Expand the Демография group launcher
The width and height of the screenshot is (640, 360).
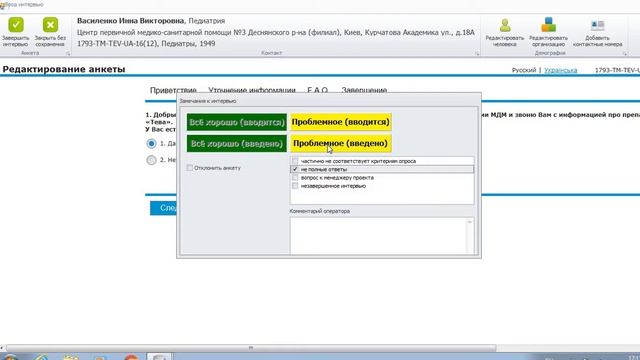point(624,53)
